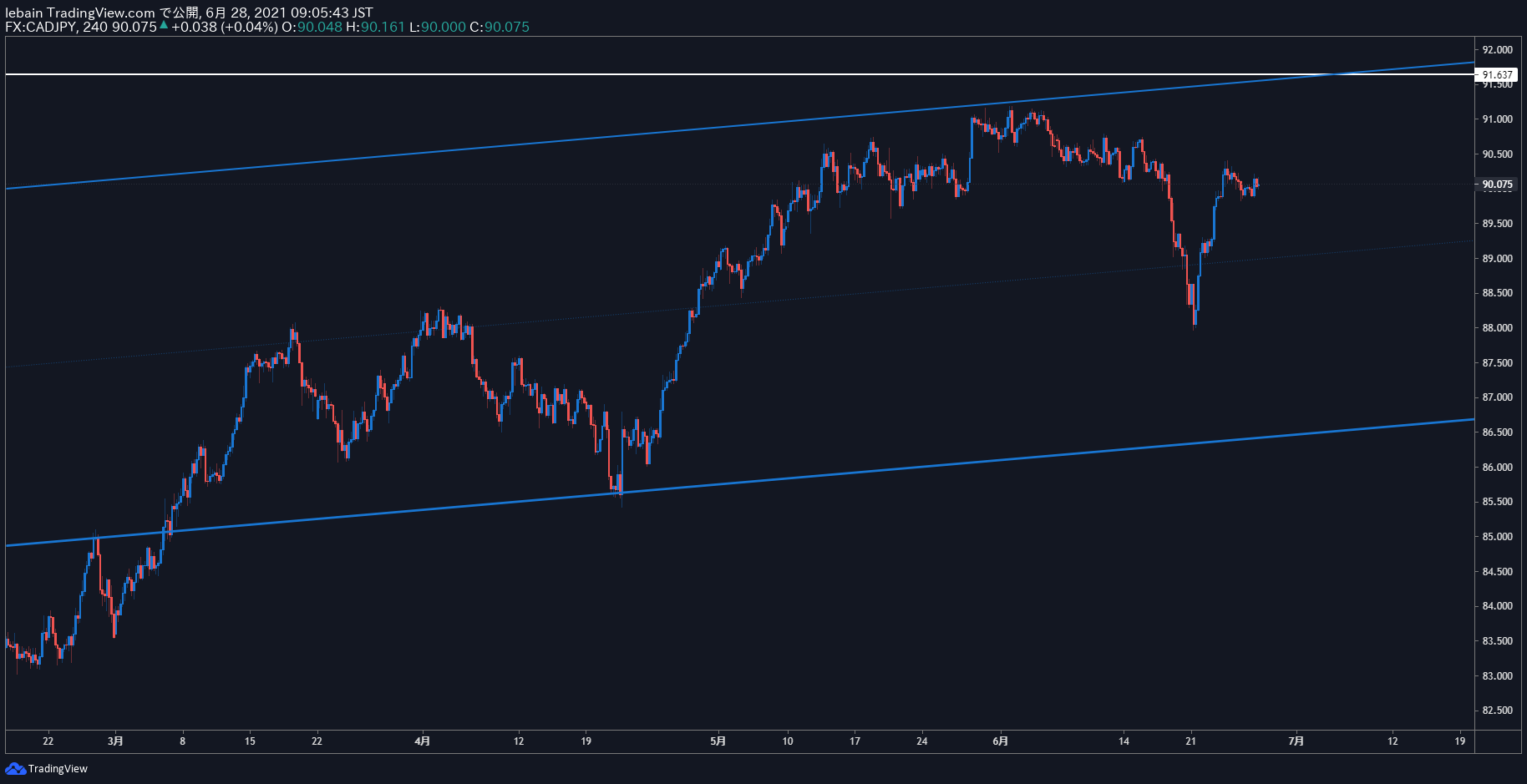Click the TradingView cloud logo icon
The image size is (1527, 784).
[15, 768]
